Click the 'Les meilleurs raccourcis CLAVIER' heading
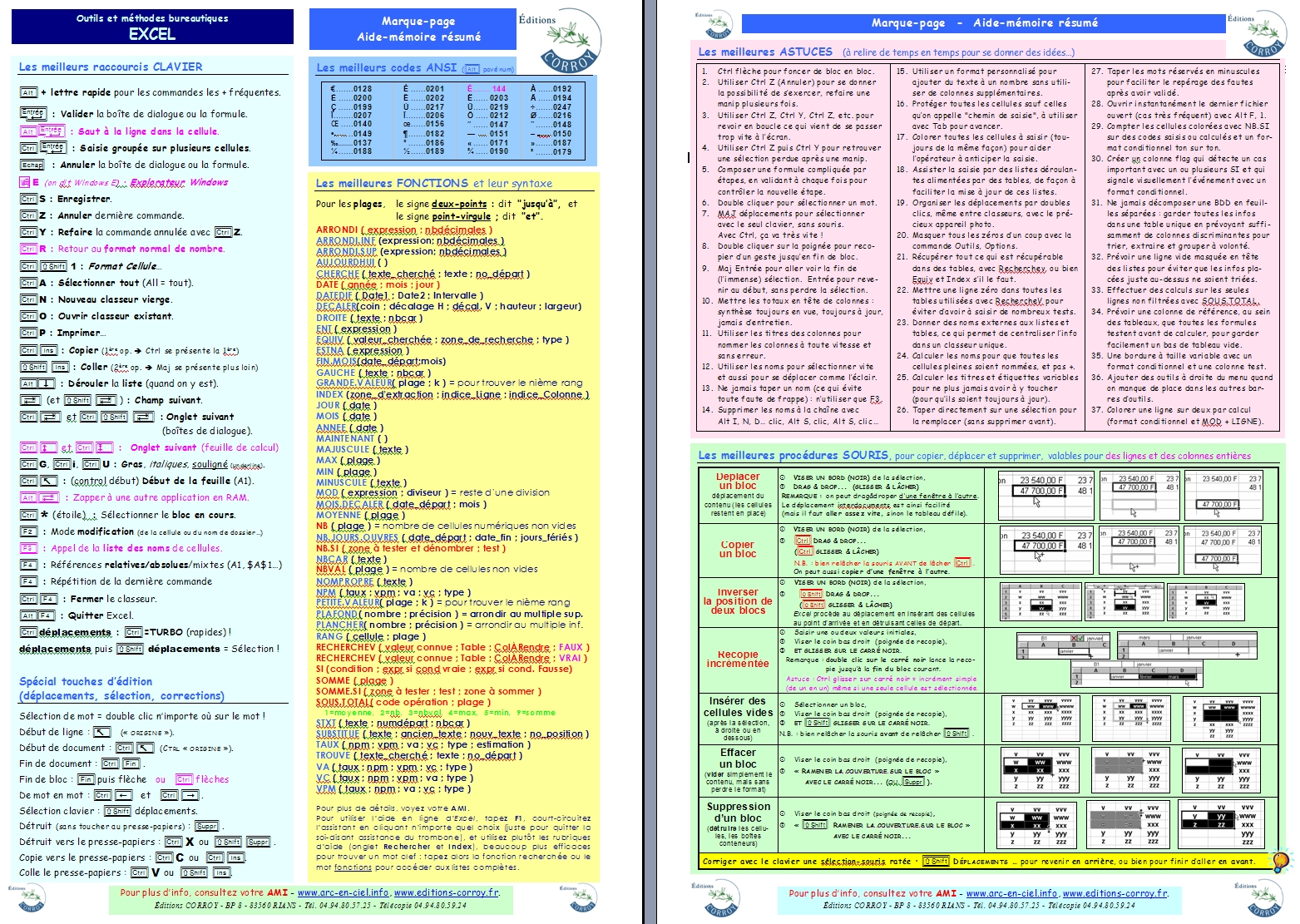Viewport: 1300px width, 924px height. [111, 67]
